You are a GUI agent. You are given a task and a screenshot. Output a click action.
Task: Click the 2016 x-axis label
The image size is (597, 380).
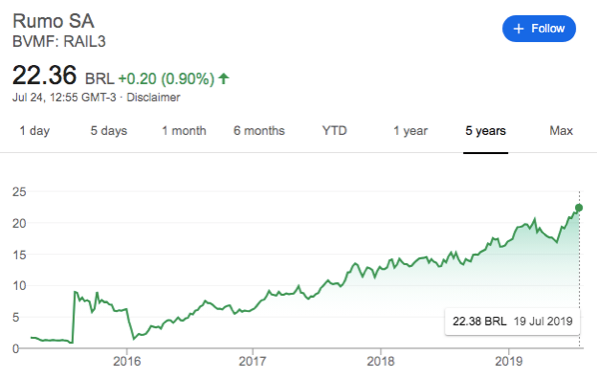(x=127, y=361)
